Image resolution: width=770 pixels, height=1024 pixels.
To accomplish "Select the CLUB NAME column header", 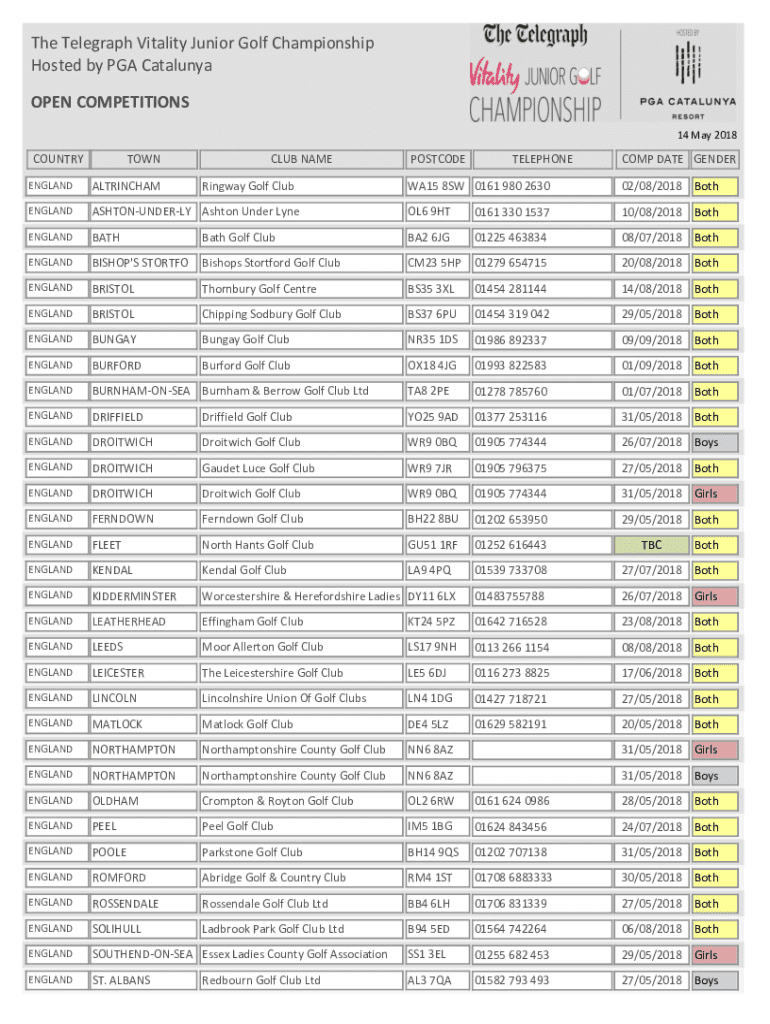I will pos(301,159).
